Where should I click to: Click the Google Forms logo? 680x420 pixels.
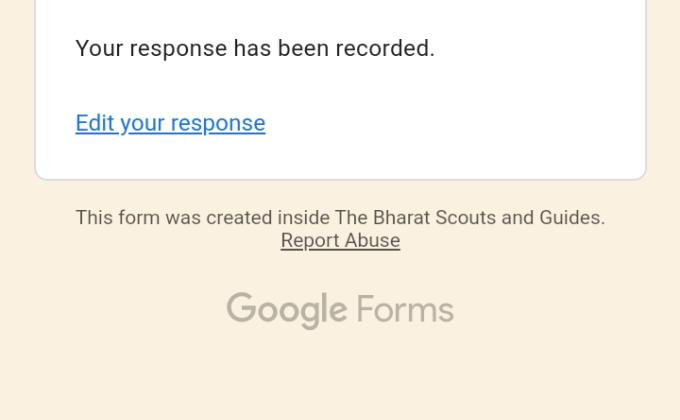click(340, 310)
